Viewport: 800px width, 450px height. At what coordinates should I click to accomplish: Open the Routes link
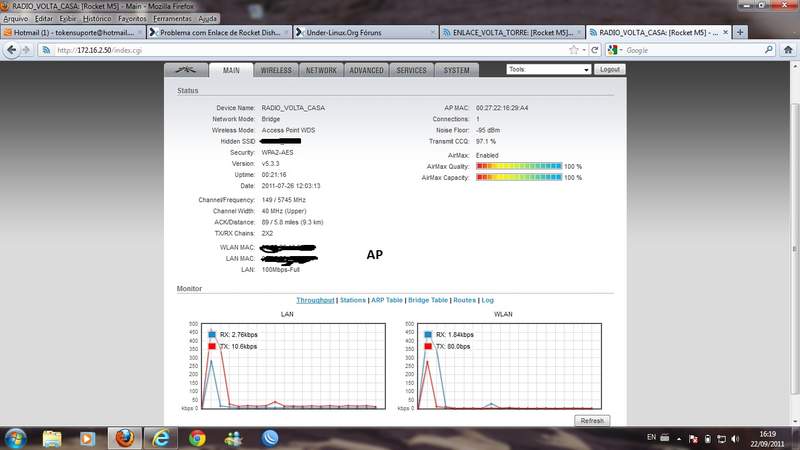[464, 300]
